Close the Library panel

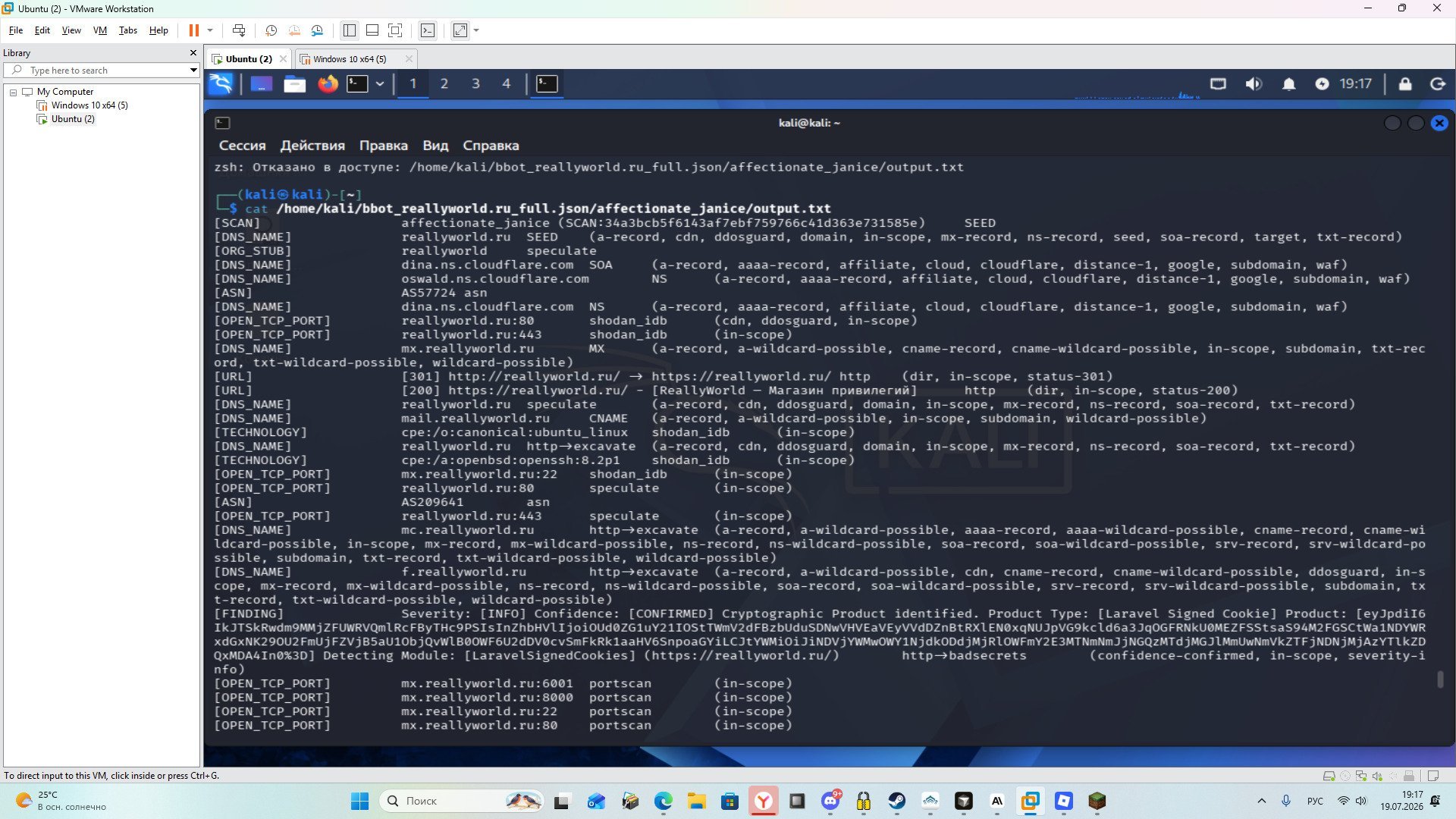point(193,53)
